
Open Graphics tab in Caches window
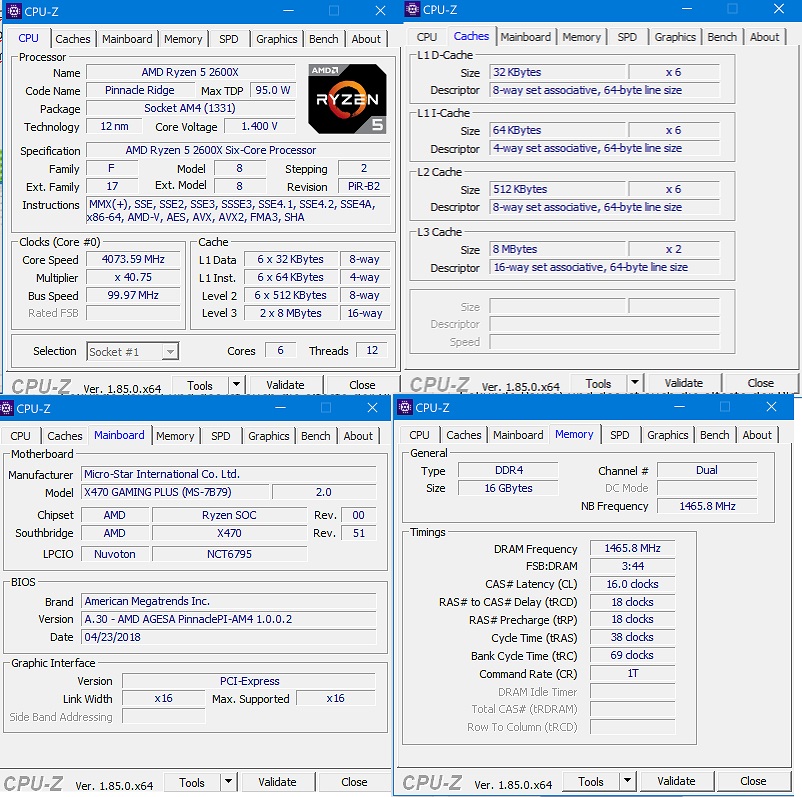675,37
